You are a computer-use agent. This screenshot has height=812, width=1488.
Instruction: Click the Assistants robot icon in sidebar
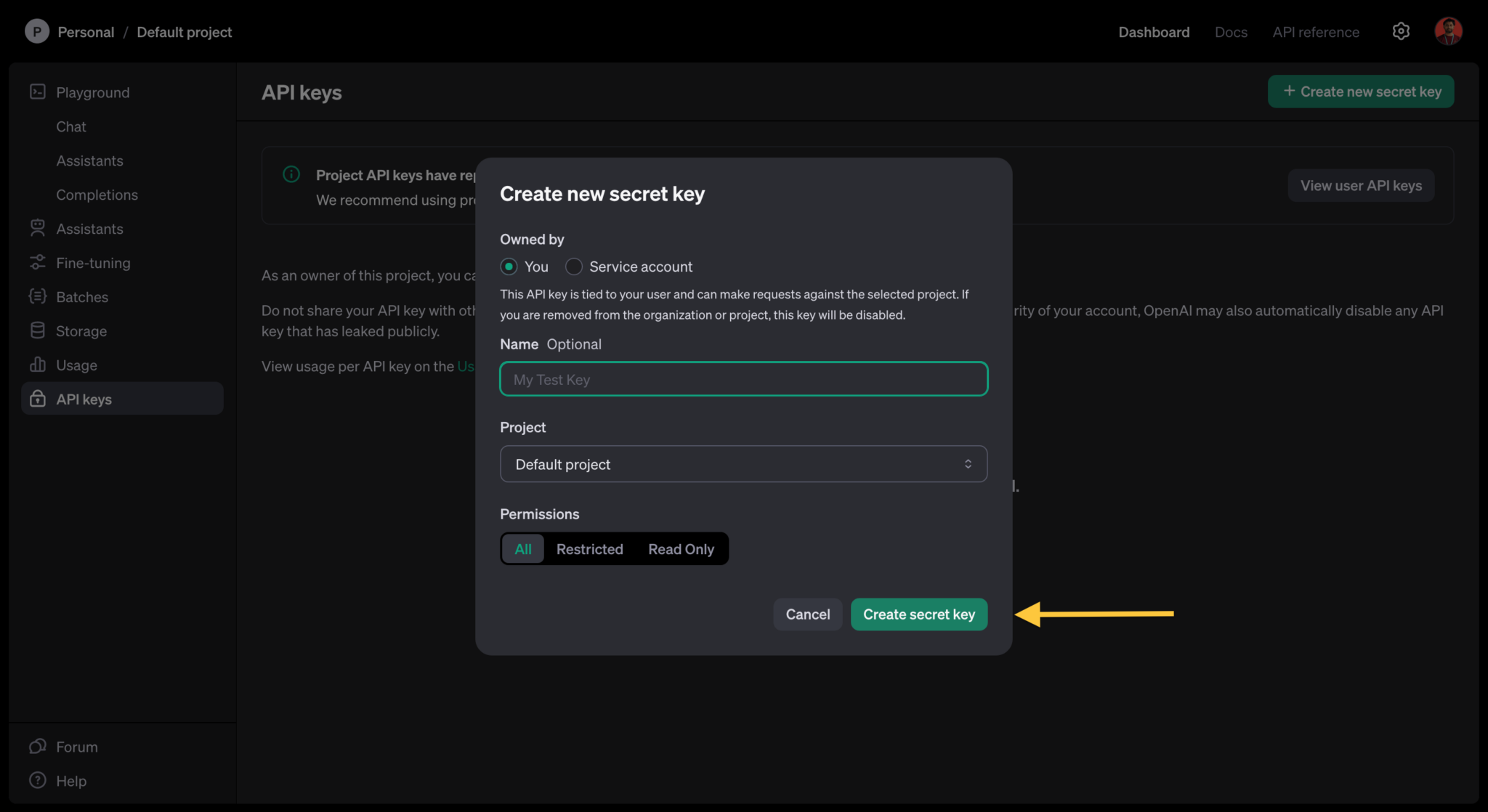tap(38, 228)
